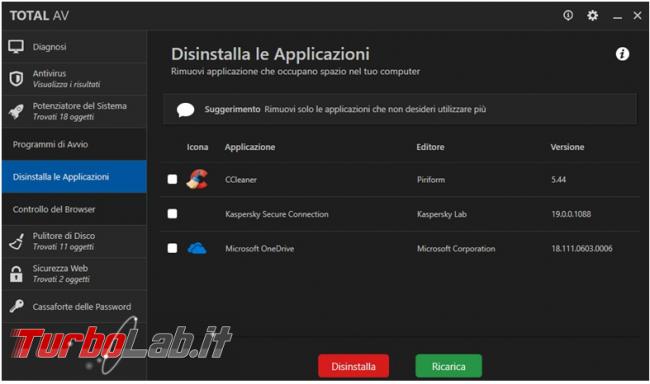The height and width of the screenshot is (384, 650).
Task: Select the CCleaner application name
Action: [x=241, y=180]
